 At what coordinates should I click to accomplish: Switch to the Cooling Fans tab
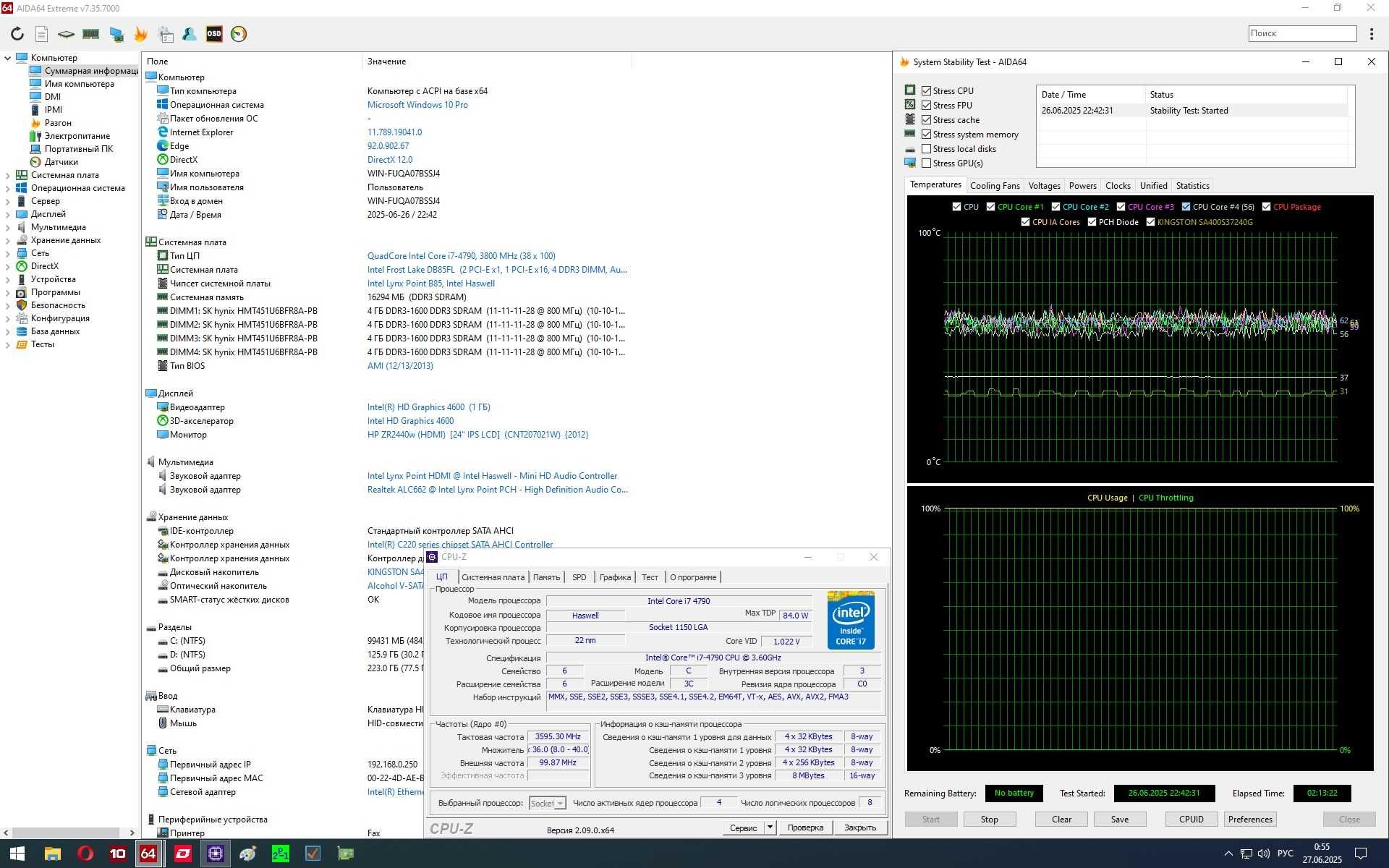pyautogui.click(x=995, y=186)
